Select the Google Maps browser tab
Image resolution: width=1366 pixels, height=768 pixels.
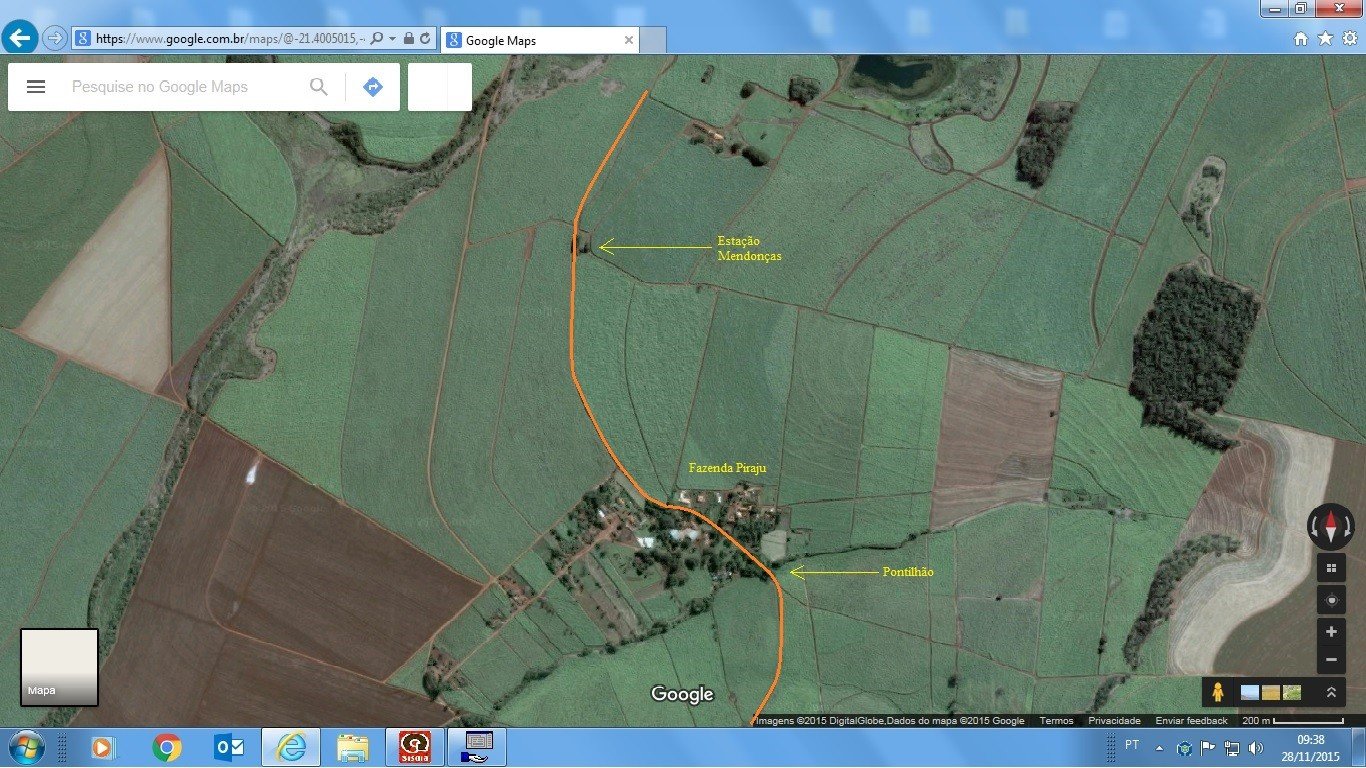click(535, 40)
